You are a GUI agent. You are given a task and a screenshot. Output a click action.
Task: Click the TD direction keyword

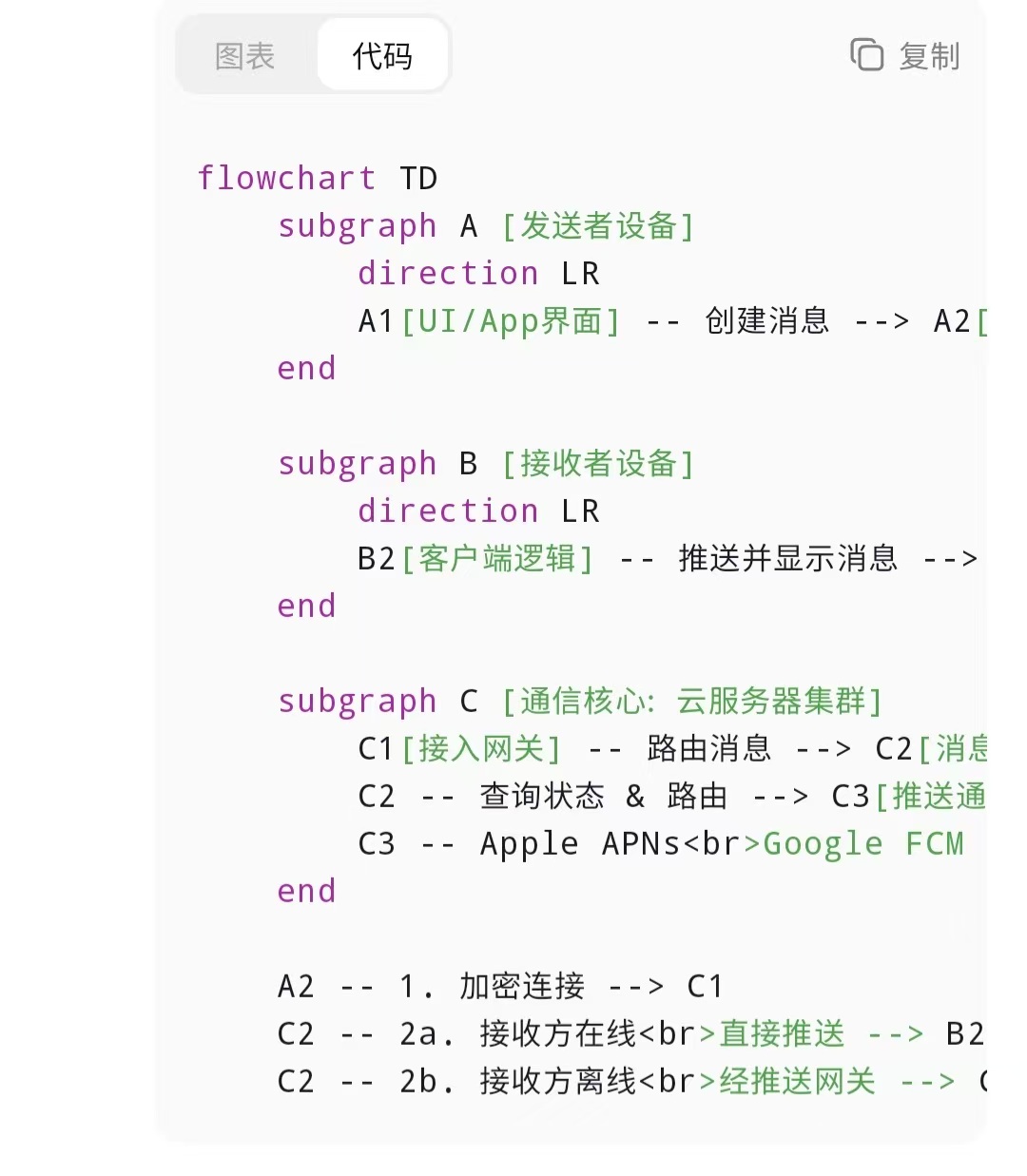pyautogui.click(x=418, y=178)
